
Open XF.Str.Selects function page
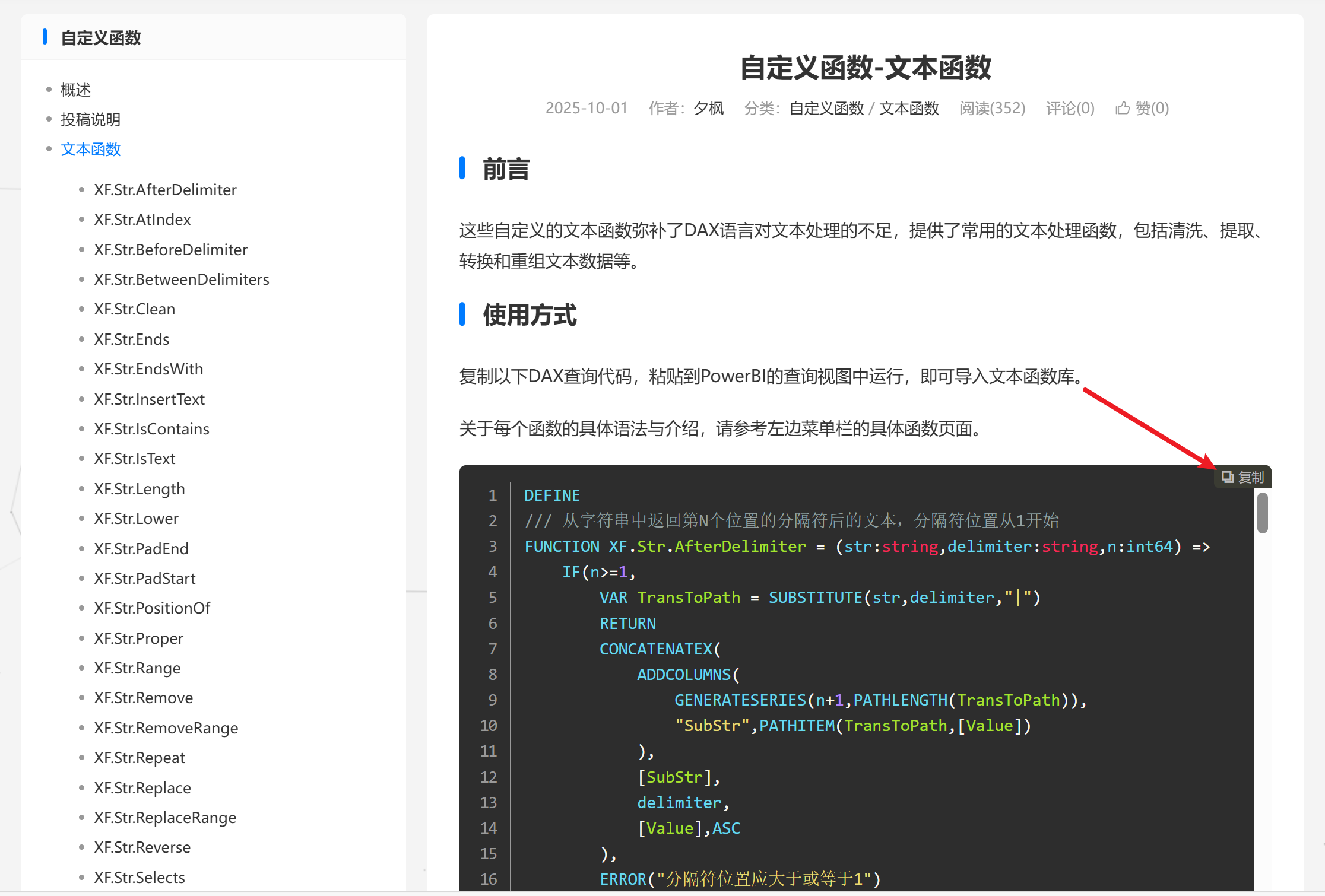click(139, 878)
